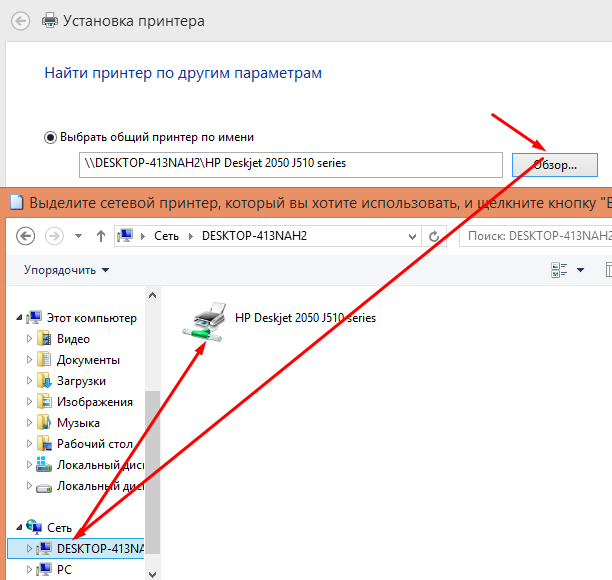Collapse the Сеть tree node
612x580 pixels.
18,527
